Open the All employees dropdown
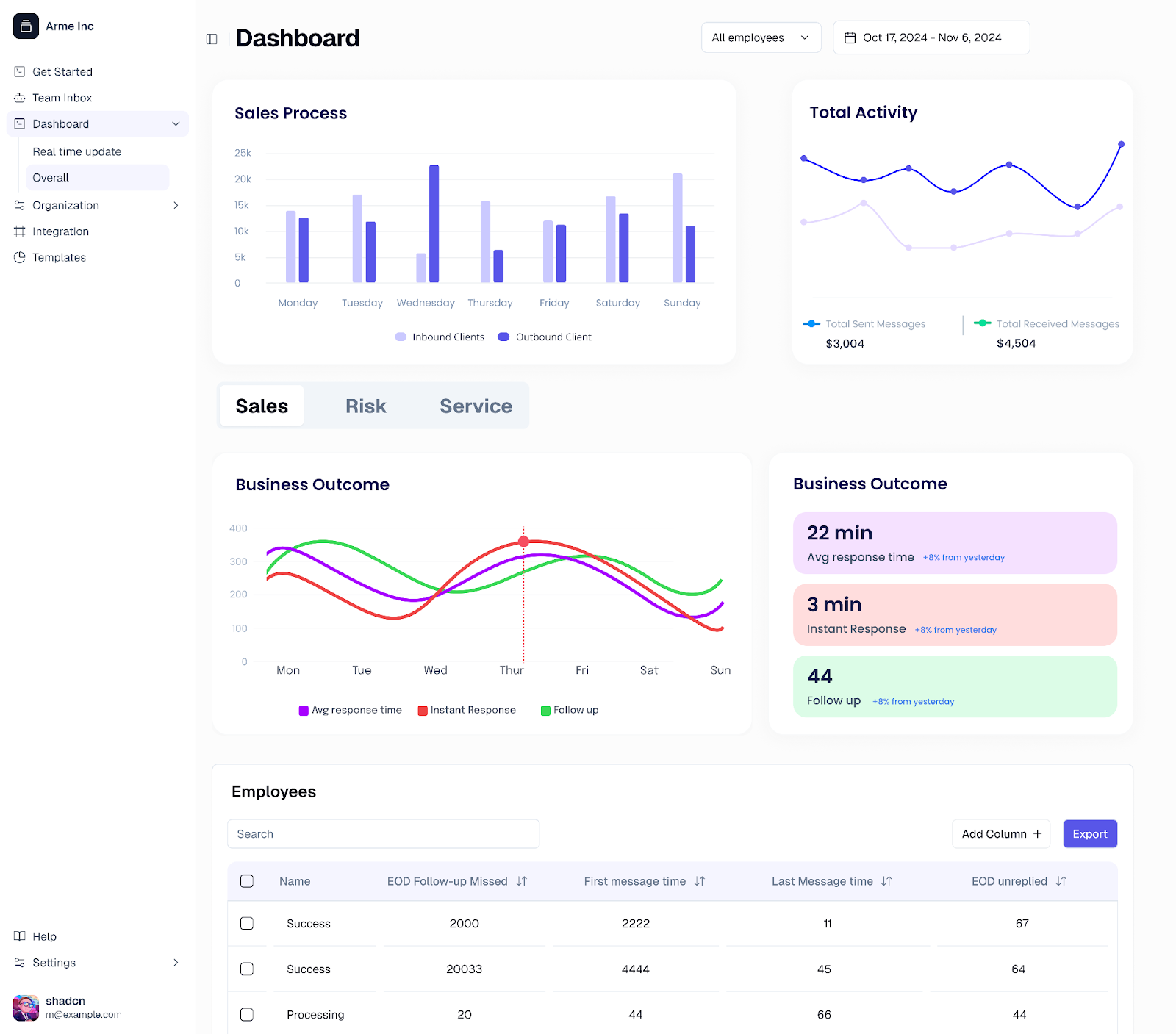This screenshot has height=1034, width=1176. 761,37
